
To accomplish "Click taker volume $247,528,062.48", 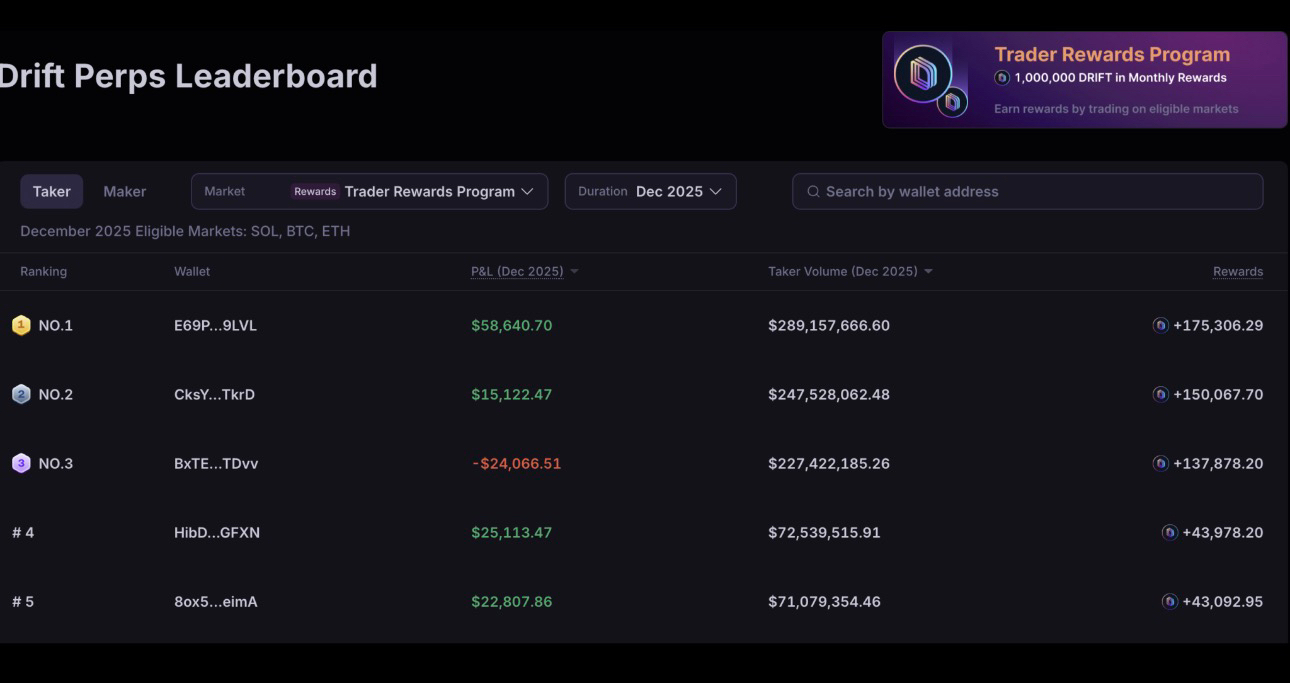I will [828, 394].
